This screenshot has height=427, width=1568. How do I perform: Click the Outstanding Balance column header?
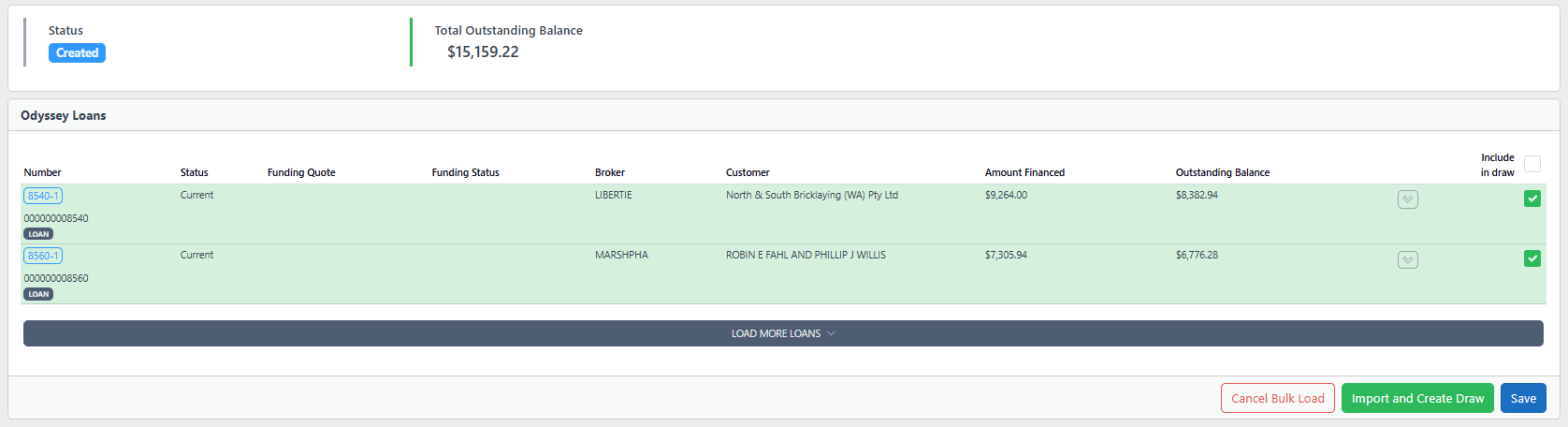click(1222, 172)
